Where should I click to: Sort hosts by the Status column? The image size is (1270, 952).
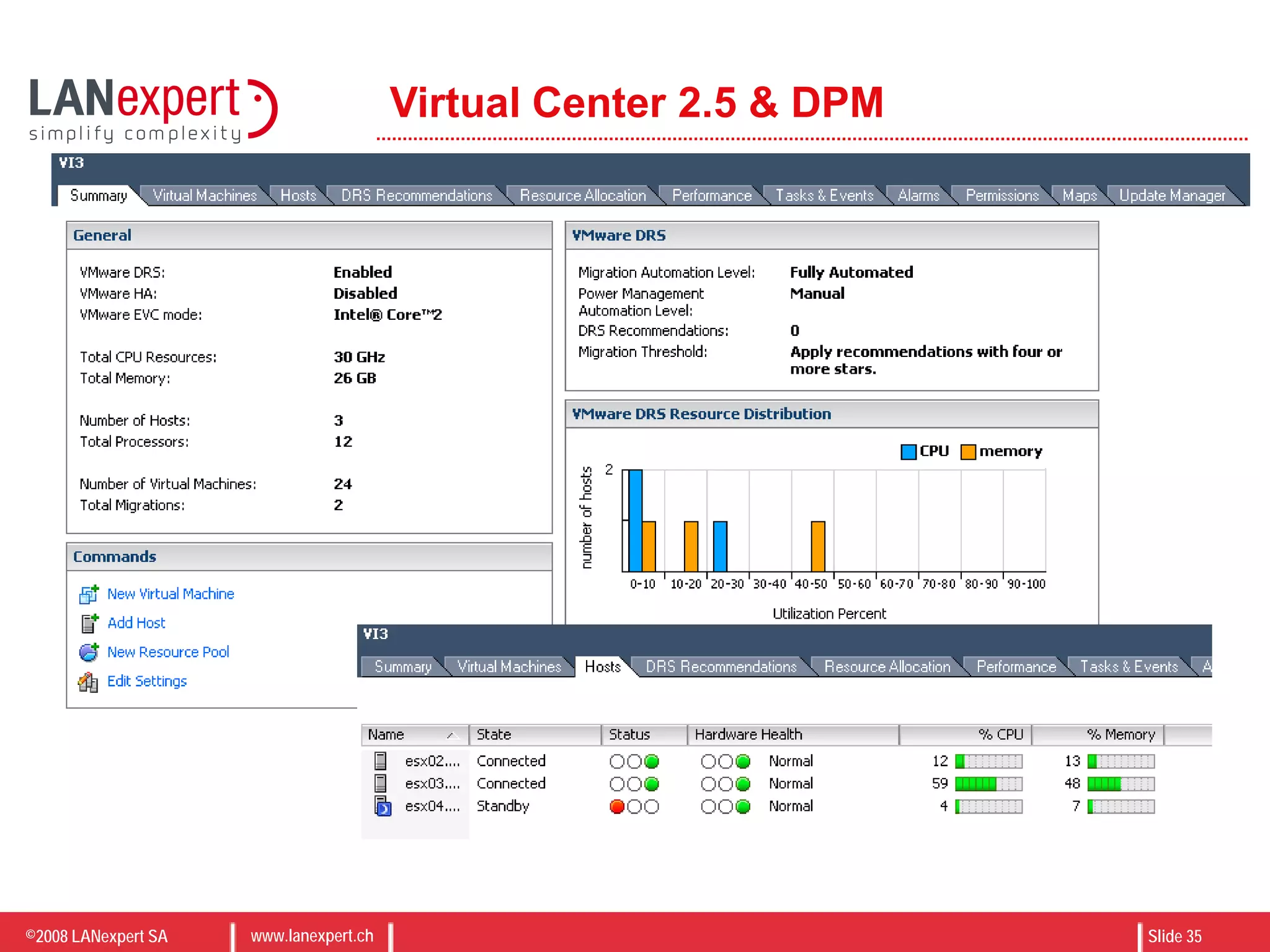pos(644,734)
